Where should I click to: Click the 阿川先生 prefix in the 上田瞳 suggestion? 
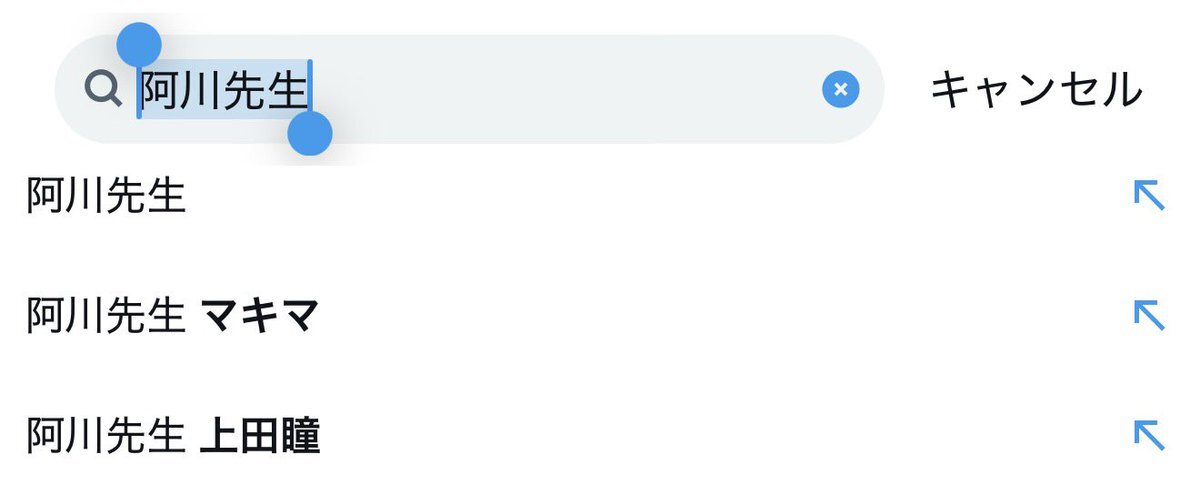106,436
